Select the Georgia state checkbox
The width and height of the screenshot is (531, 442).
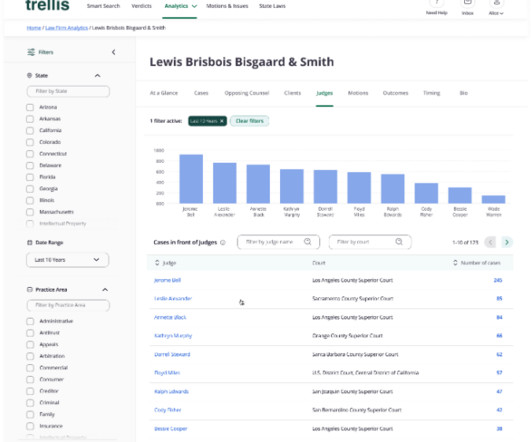(30, 189)
